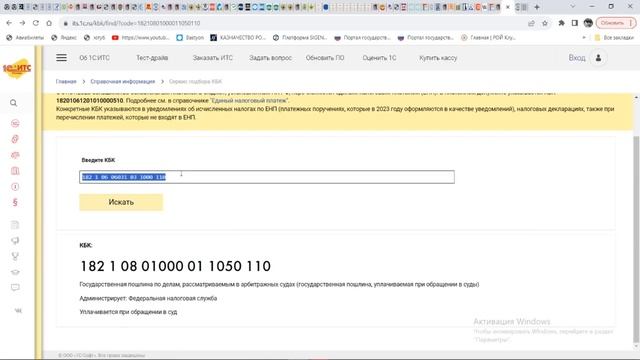Close the active browser tab
This screenshot has width=640, height=360.
pos(508,7)
